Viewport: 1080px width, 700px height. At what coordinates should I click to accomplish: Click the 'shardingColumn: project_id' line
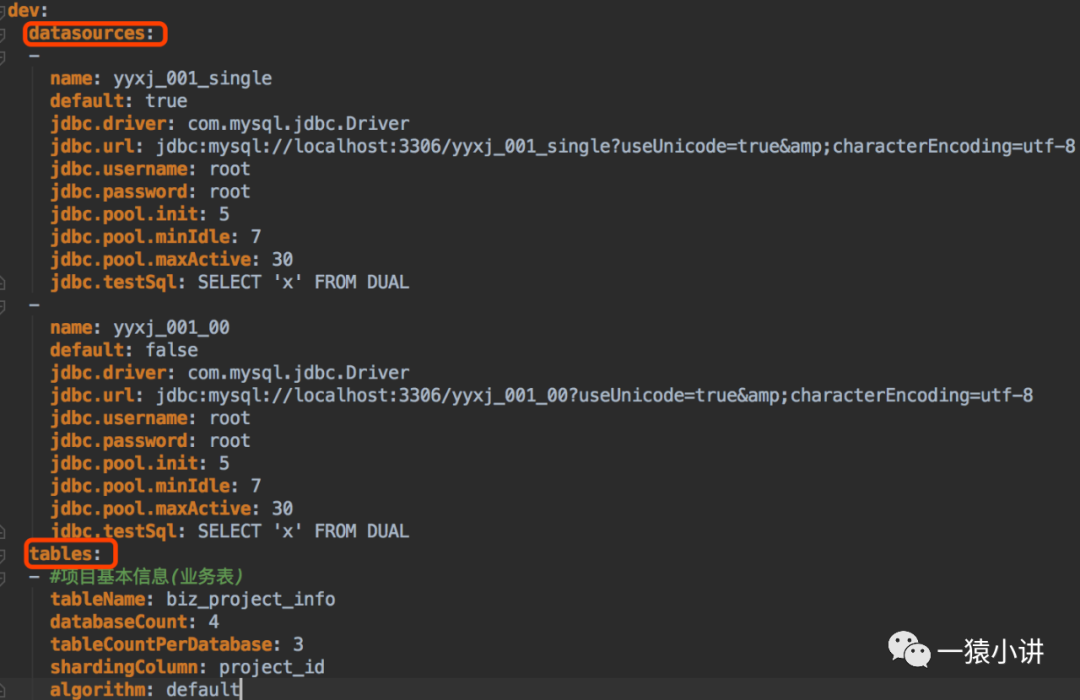coord(187,668)
